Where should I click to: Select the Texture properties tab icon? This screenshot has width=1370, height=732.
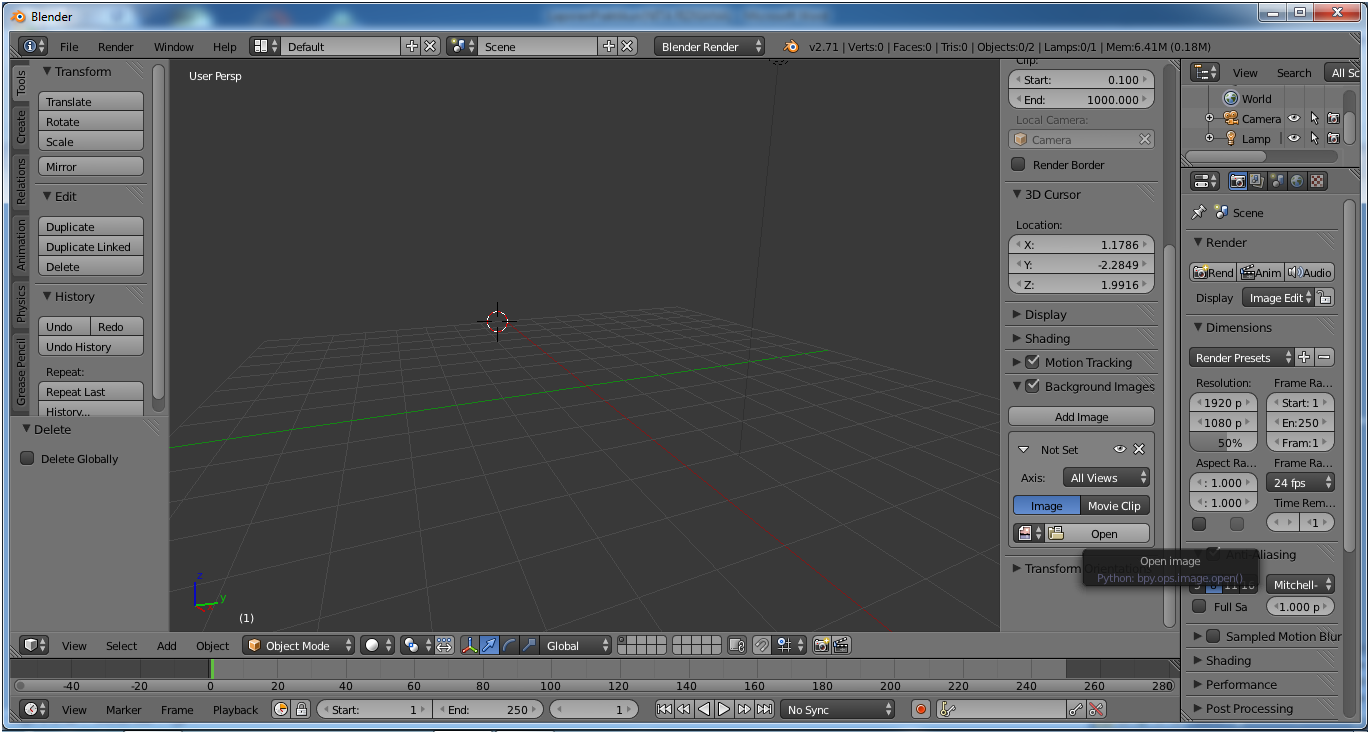1317,181
